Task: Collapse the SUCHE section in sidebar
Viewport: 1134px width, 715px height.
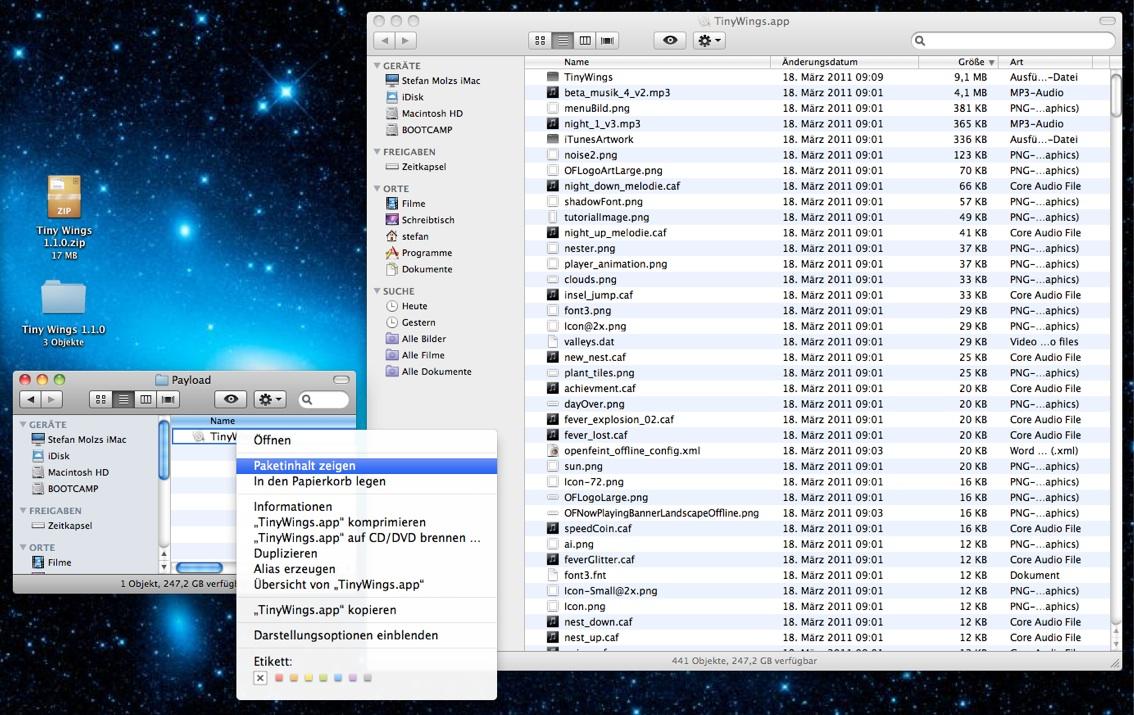Action: click(377, 291)
